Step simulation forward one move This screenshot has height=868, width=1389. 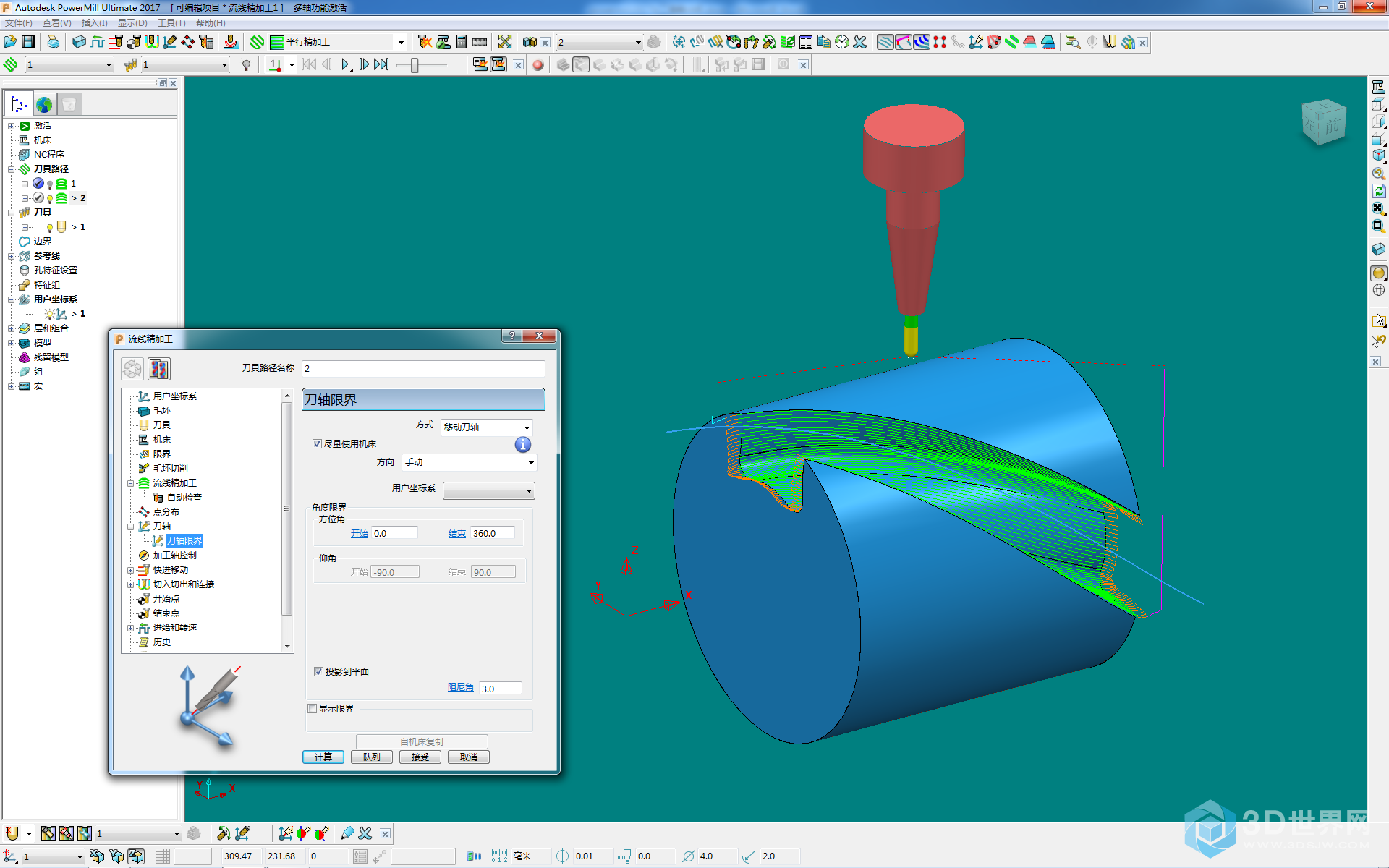(x=364, y=65)
